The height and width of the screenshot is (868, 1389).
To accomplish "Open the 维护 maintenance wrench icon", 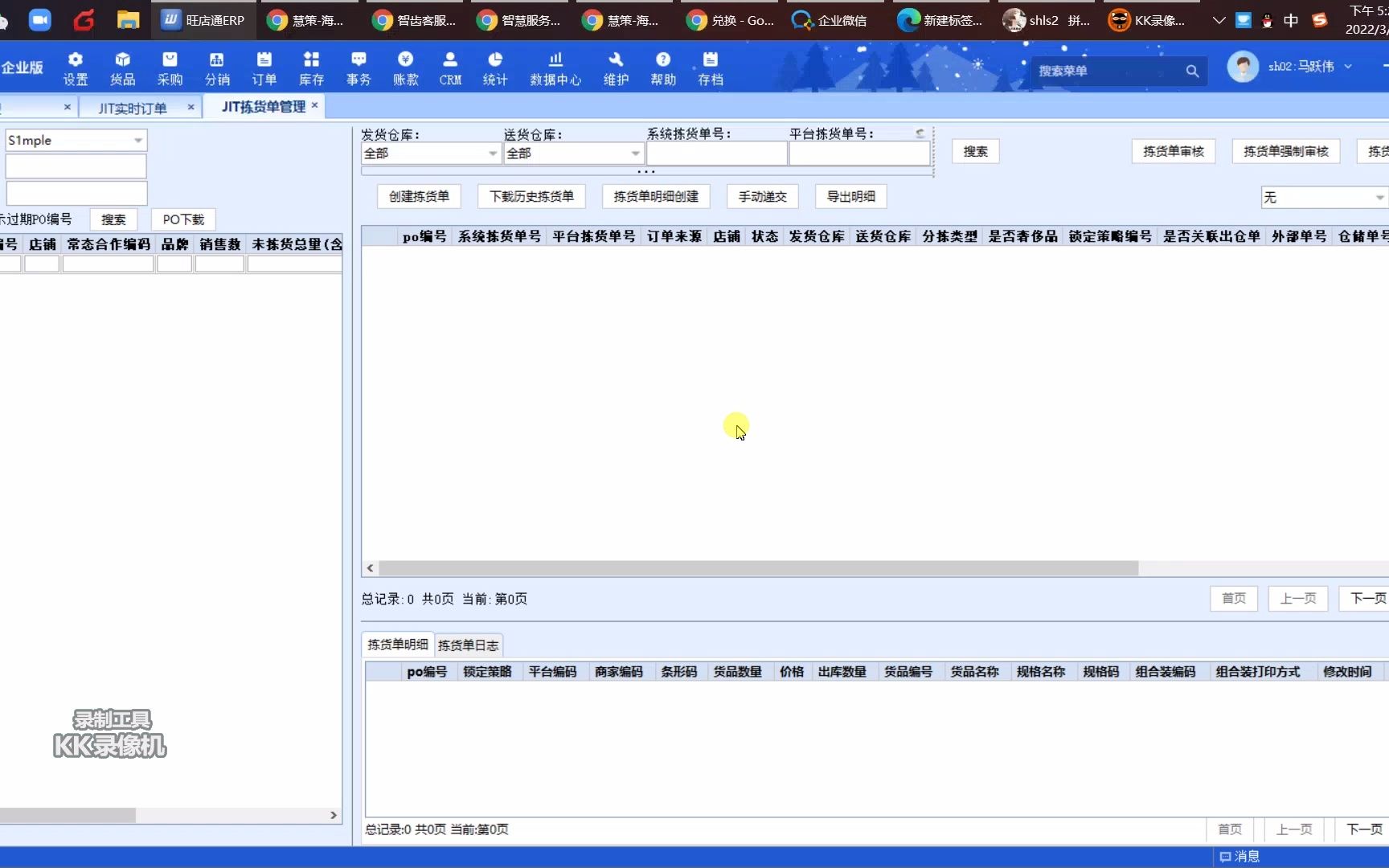I will (x=616, y=68).
